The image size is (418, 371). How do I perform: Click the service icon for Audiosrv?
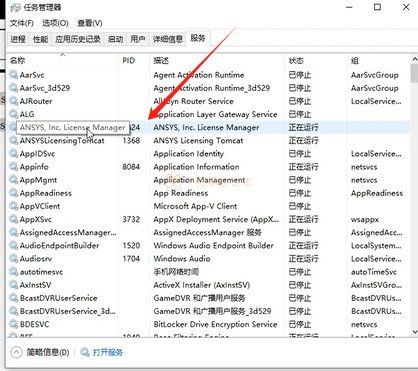[14, 259]
